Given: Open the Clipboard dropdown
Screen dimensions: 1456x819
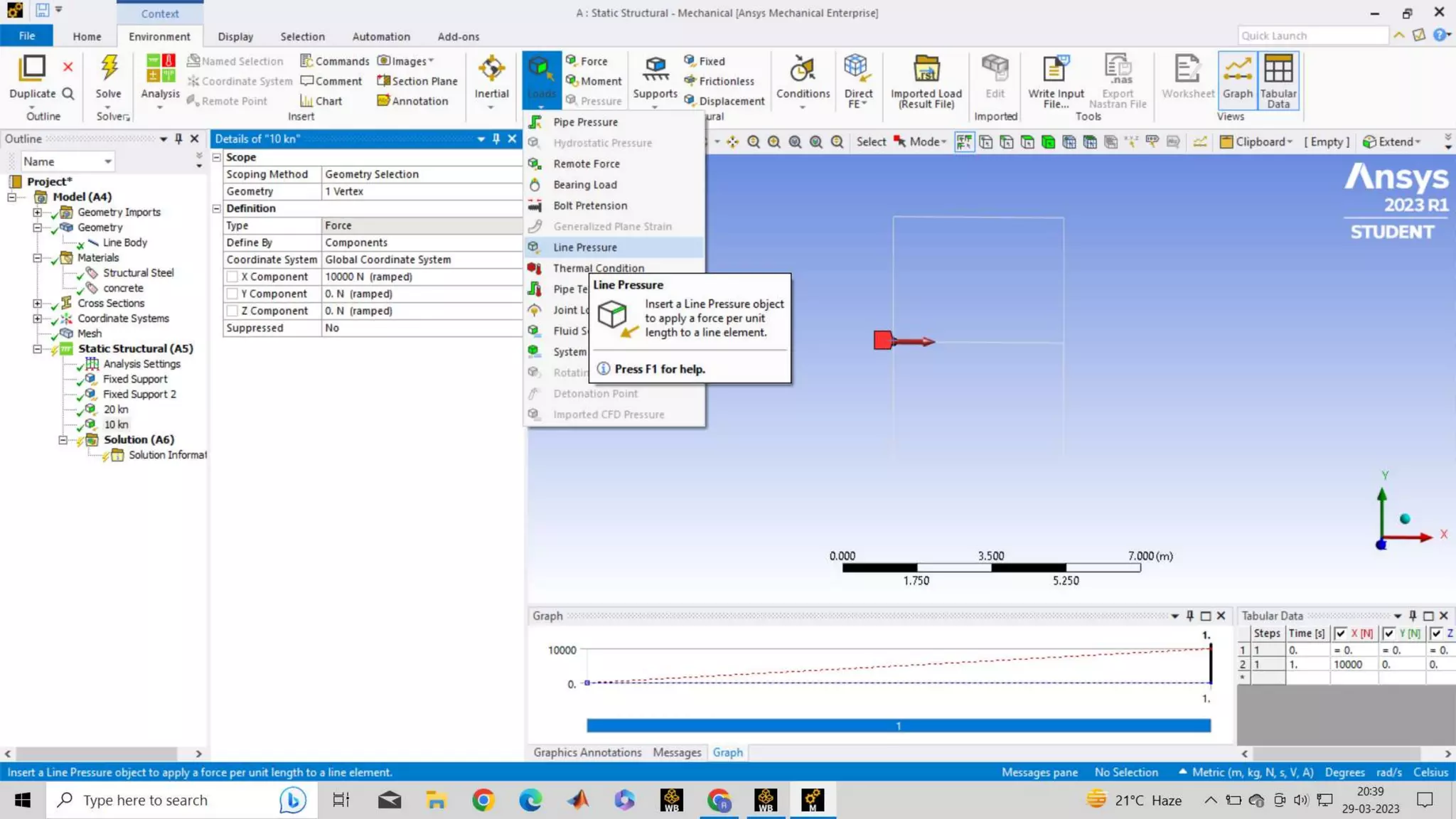Looking at the screenshot, I should [1256, 142].
